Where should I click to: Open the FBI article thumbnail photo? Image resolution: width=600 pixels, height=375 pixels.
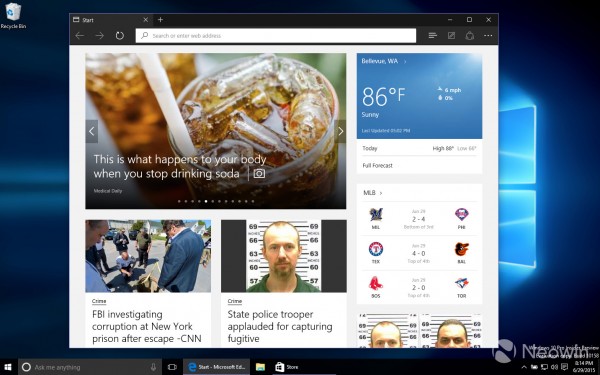[148, 256]
